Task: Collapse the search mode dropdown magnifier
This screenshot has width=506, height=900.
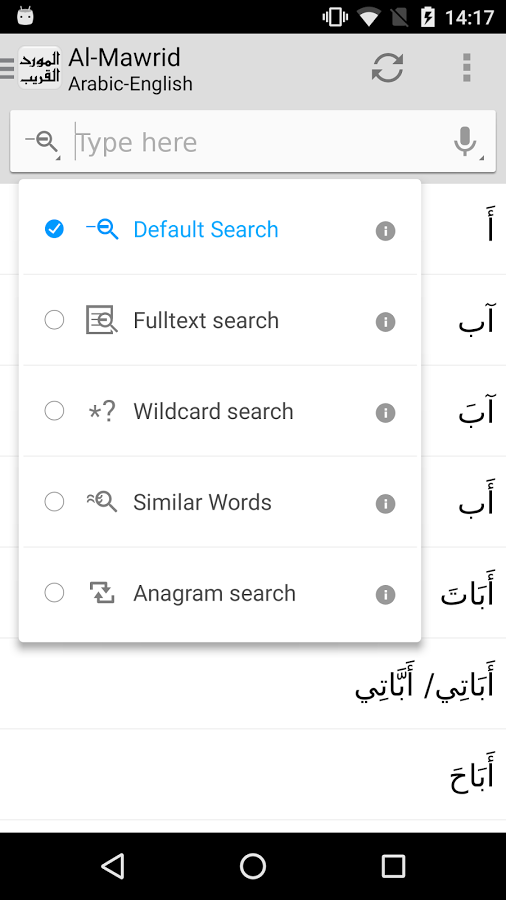Action: click(42, 142)
